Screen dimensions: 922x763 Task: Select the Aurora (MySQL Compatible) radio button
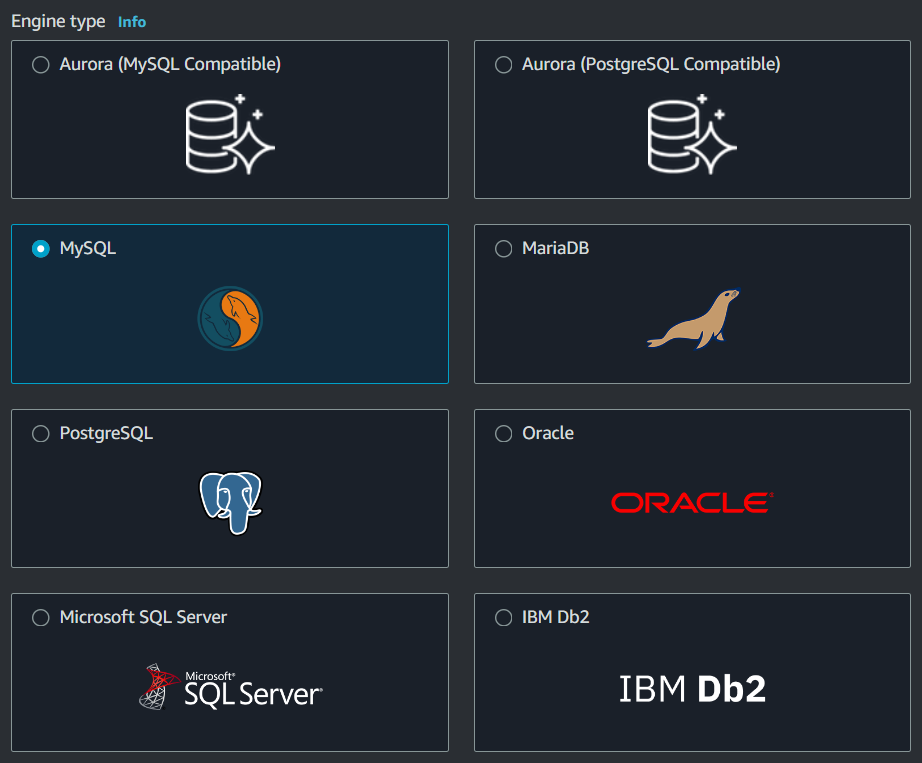pyautogui.click(x=41, y=65)
